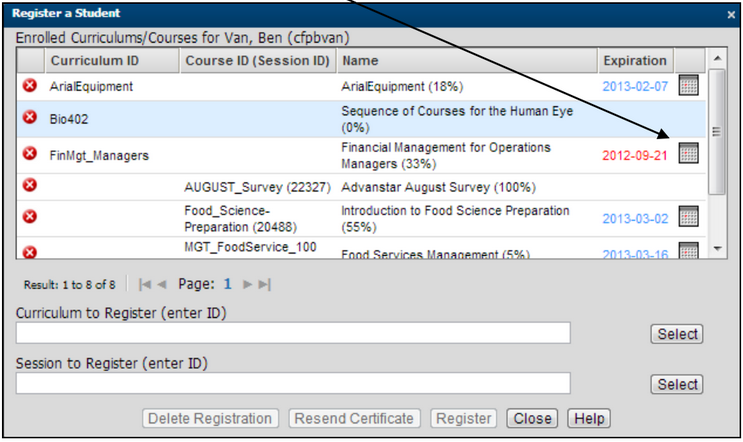
Task: Click inside Curriculum to Register ID field
Action: [293, 333]
